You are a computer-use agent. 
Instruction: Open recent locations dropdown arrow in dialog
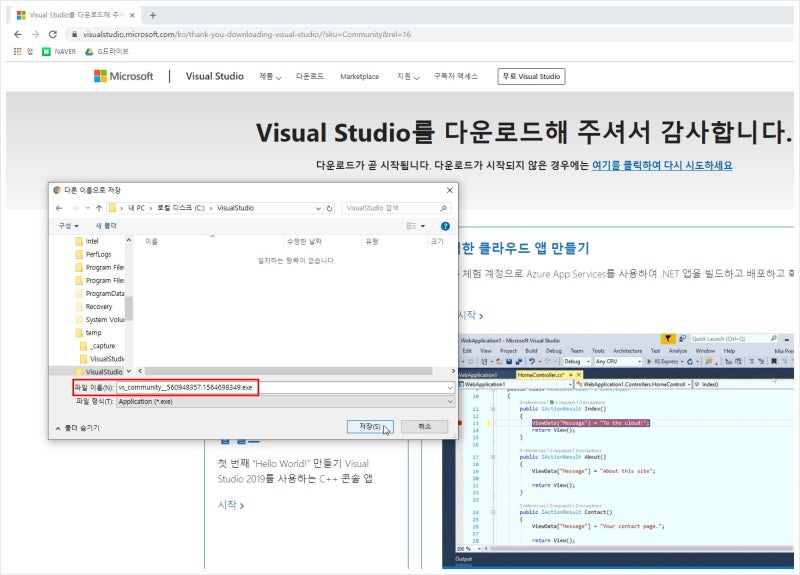(x=88, y=208)
